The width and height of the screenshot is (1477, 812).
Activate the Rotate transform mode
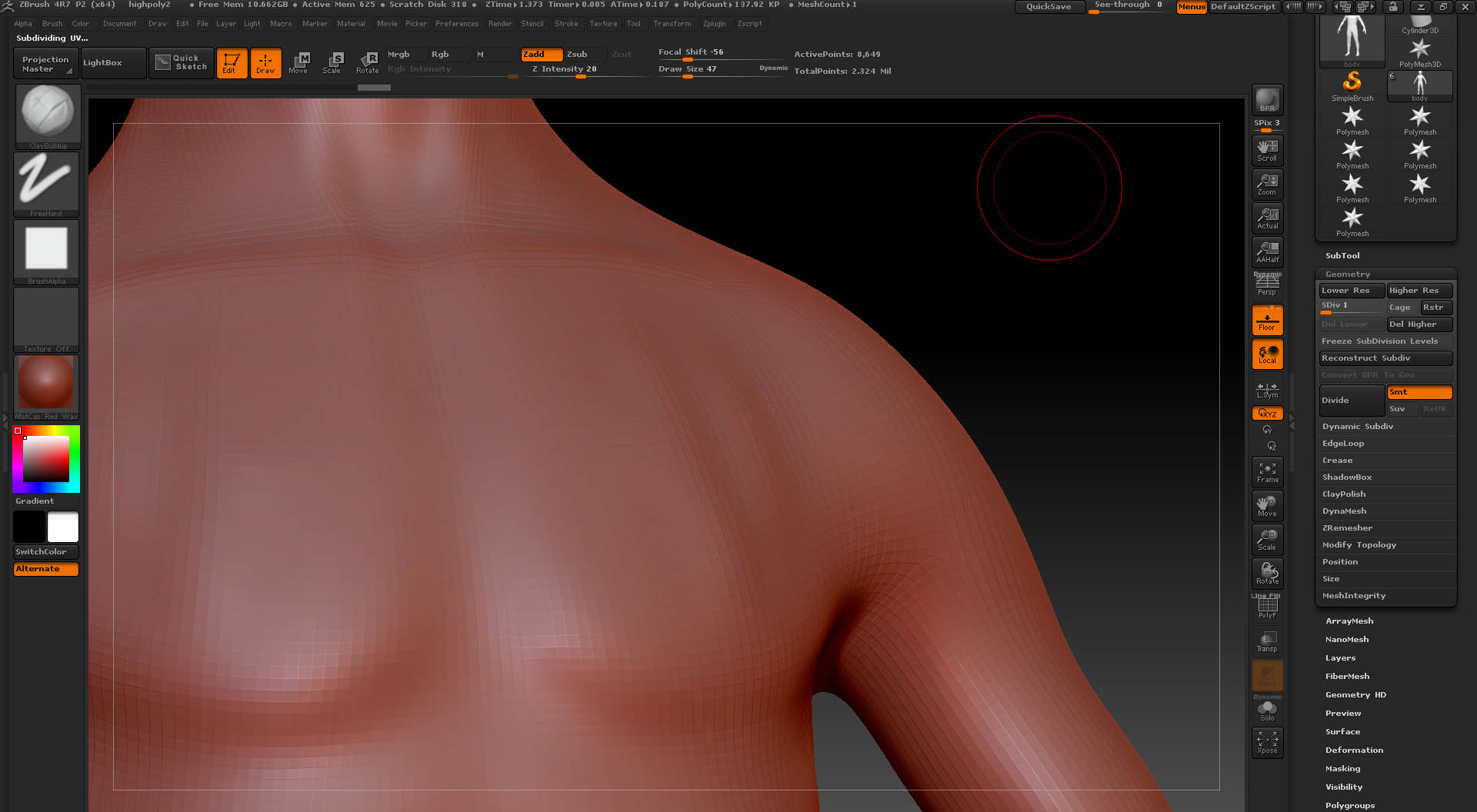click(x=368, y=62)
